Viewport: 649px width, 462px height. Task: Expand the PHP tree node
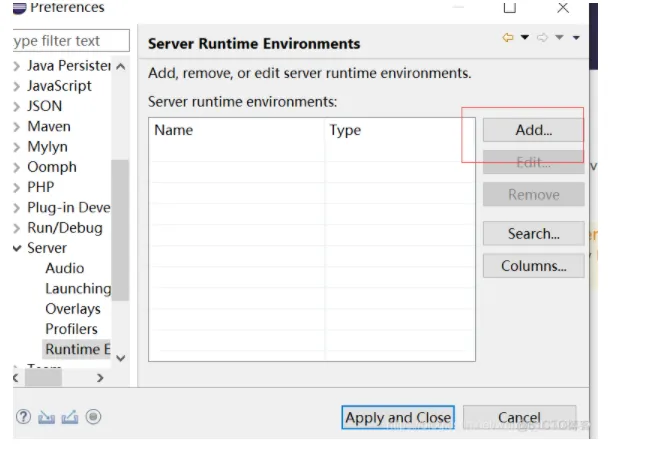[x=17, y=188]
